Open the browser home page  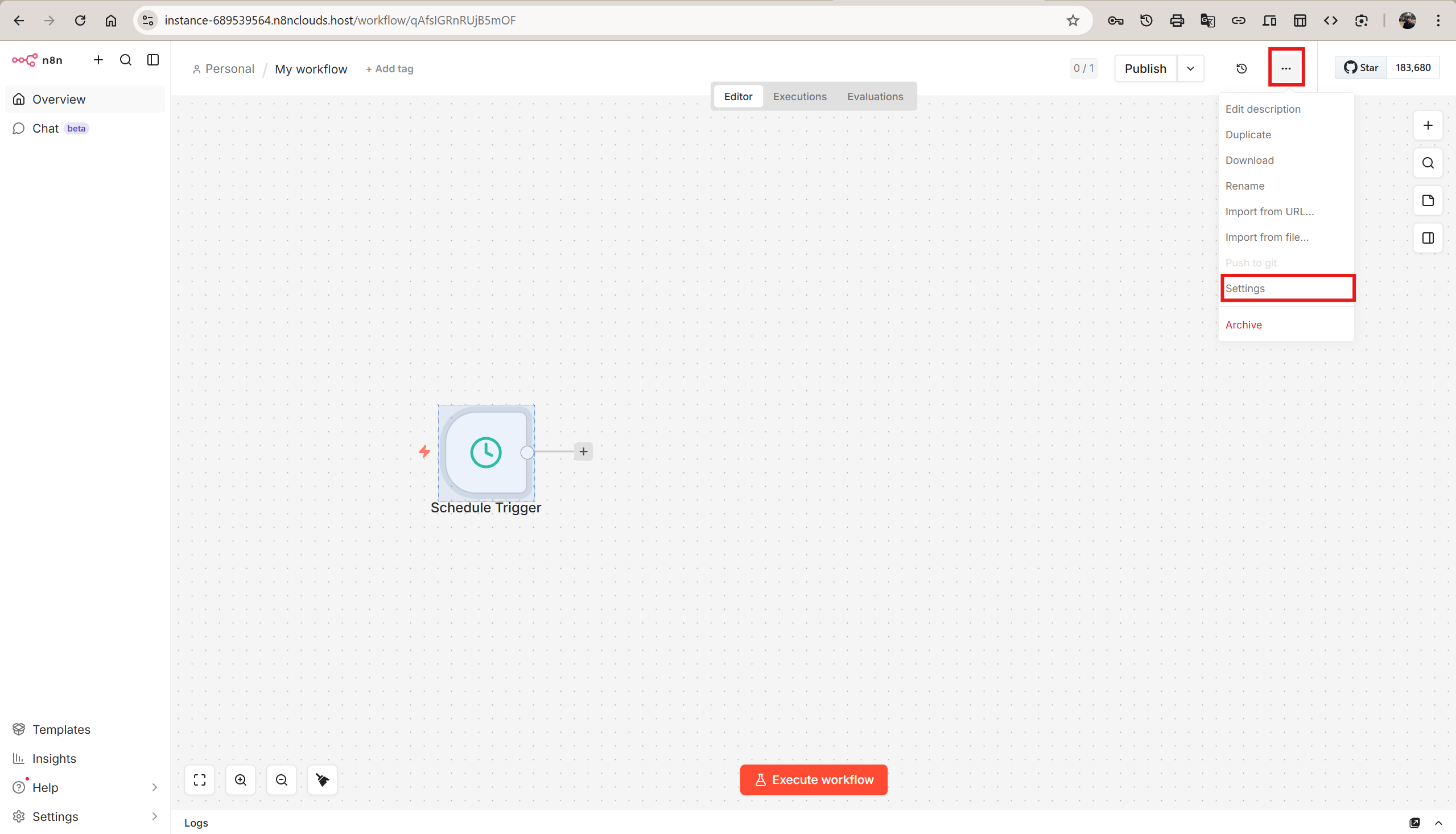(110, 20)
